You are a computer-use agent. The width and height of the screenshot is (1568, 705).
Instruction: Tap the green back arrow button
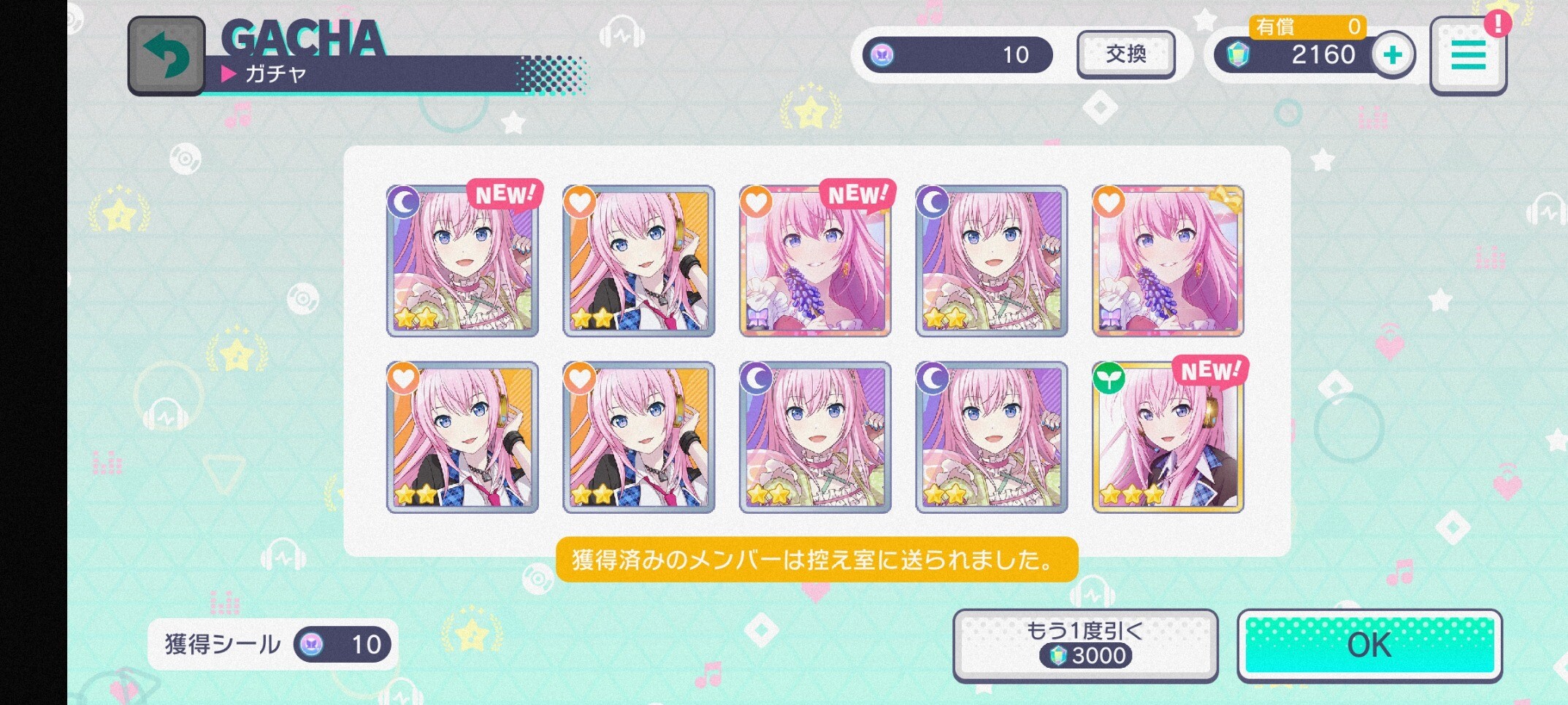click(167, 56)
